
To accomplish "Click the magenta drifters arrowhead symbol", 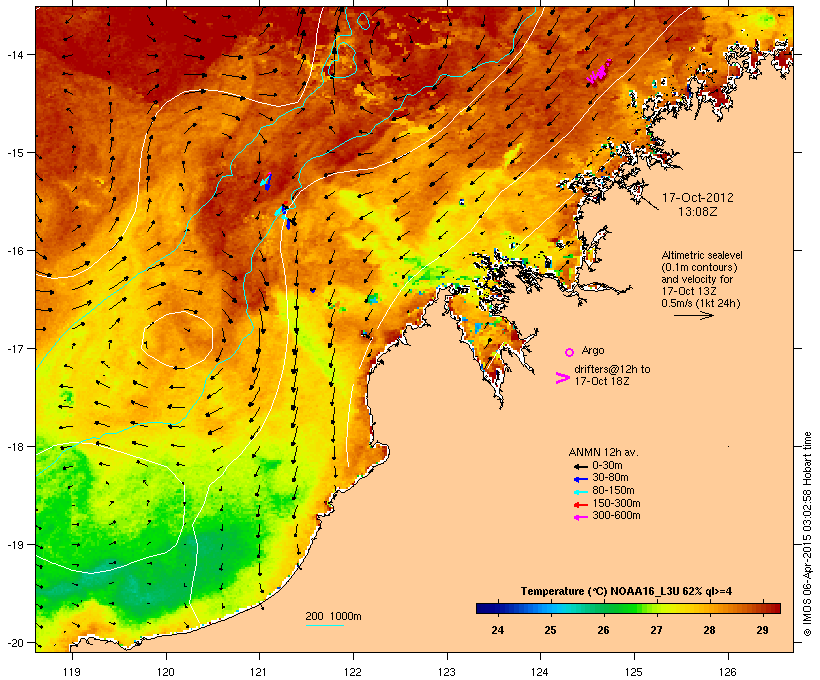I will [x=563, y=378].
